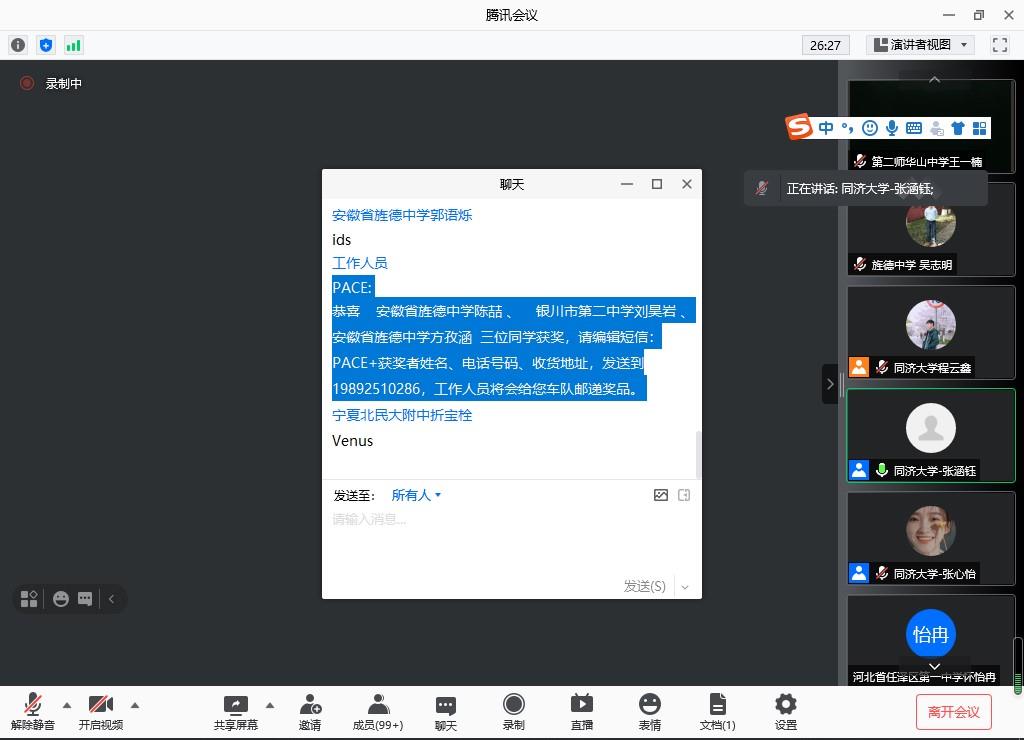Click the blue security shield icon
The image size is (1024, 740).
tap(46, 45)
